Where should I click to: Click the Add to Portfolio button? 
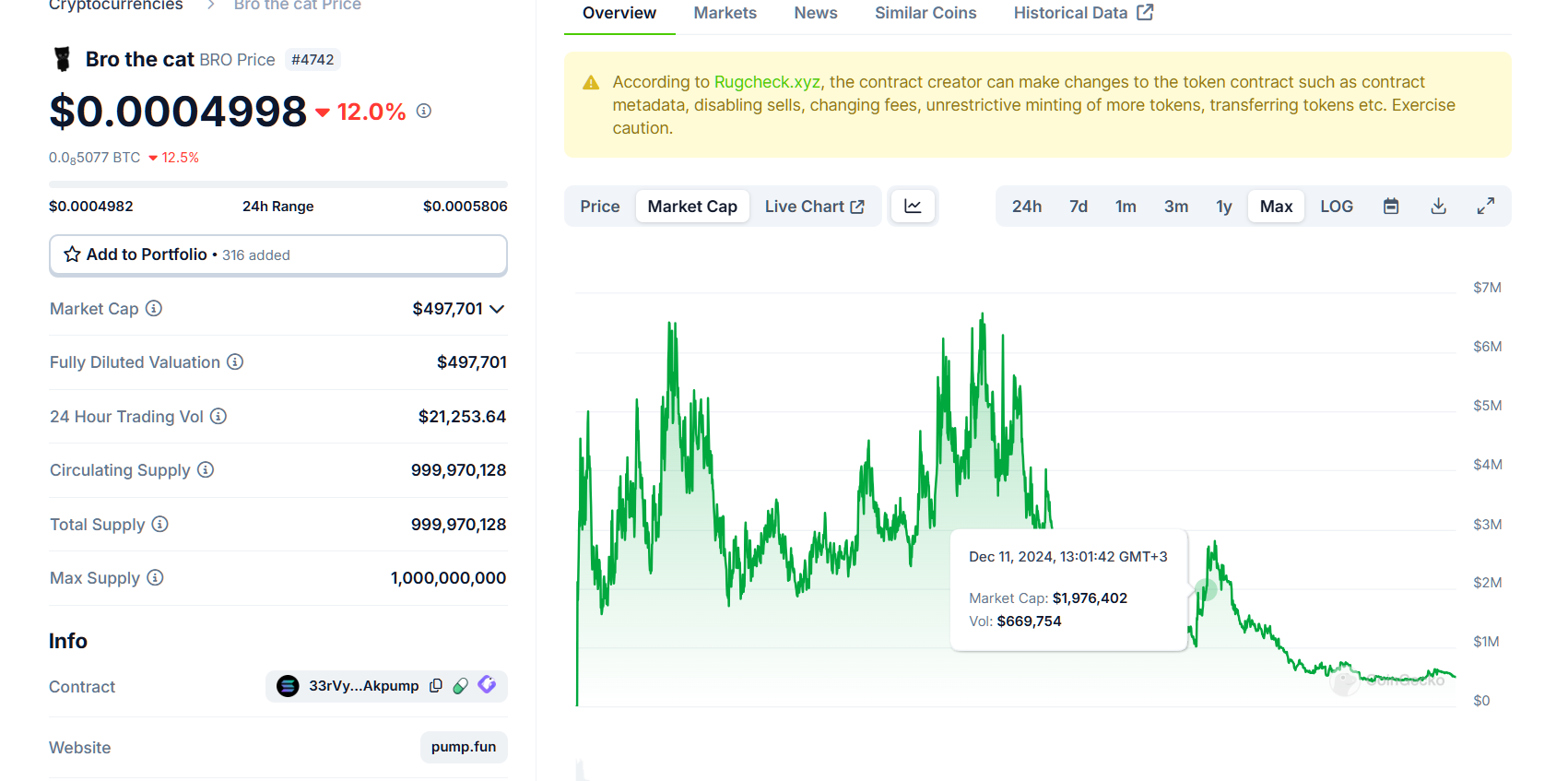pyautogui.click(x=278, y=254)
